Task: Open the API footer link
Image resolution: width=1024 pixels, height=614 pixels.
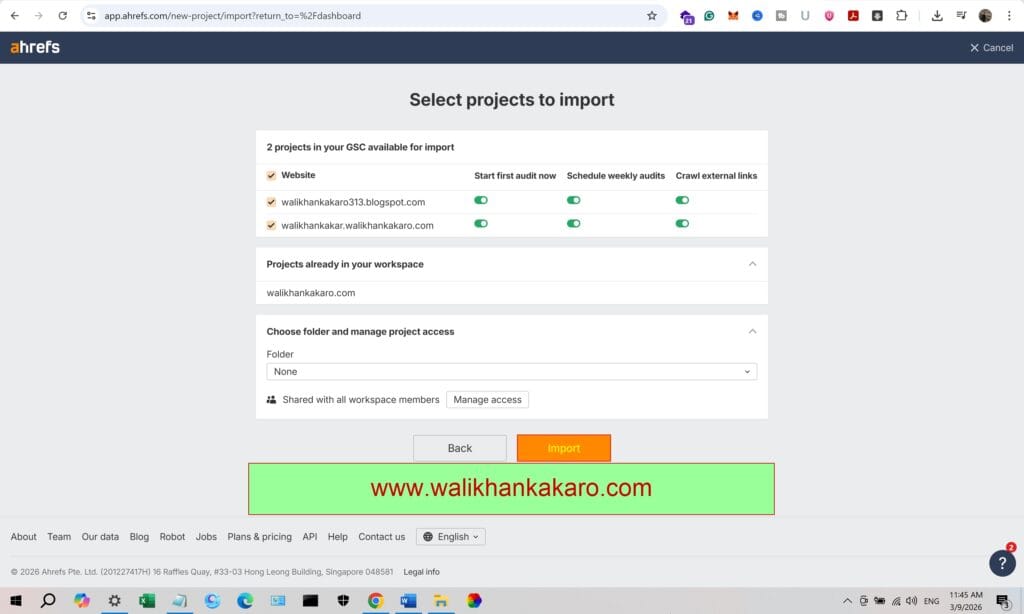Action: [x=310, y=536]
